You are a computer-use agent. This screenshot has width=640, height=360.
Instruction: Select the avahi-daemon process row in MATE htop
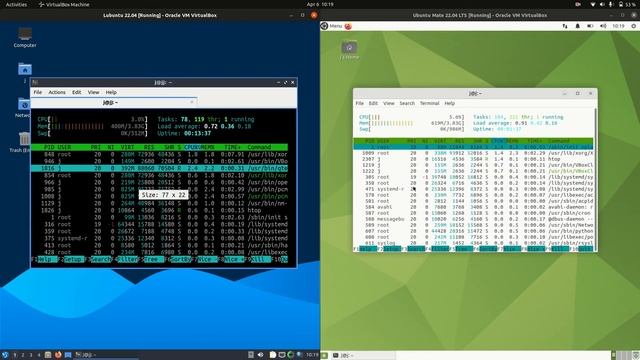tap(473, 207)
